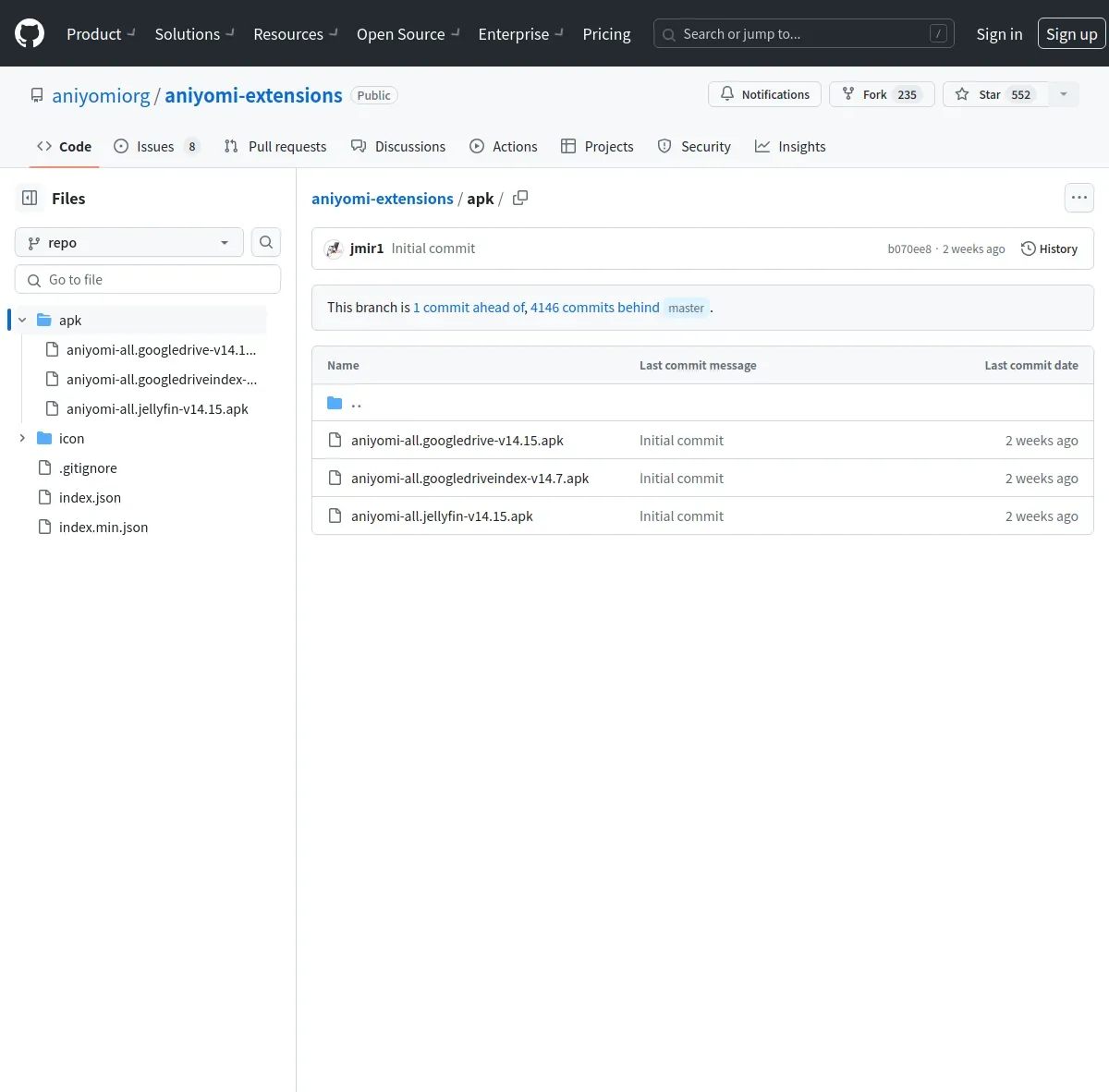Click the 4146 commits behind link

pyautogui.click(x=595, y=308)
